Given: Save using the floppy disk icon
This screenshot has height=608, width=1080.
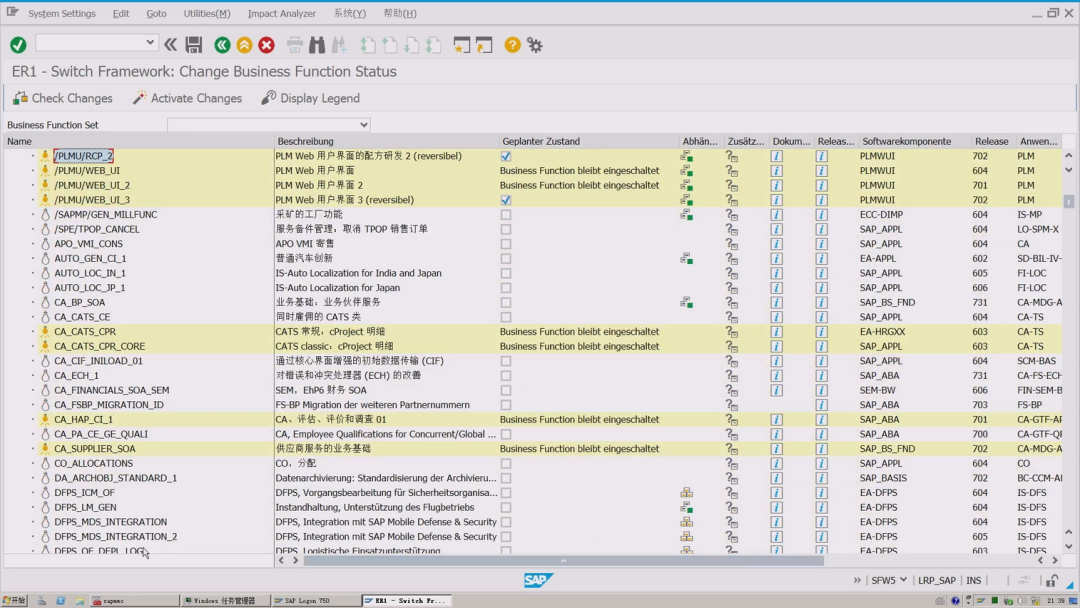Looking at the screenshot, I should 194,45.
